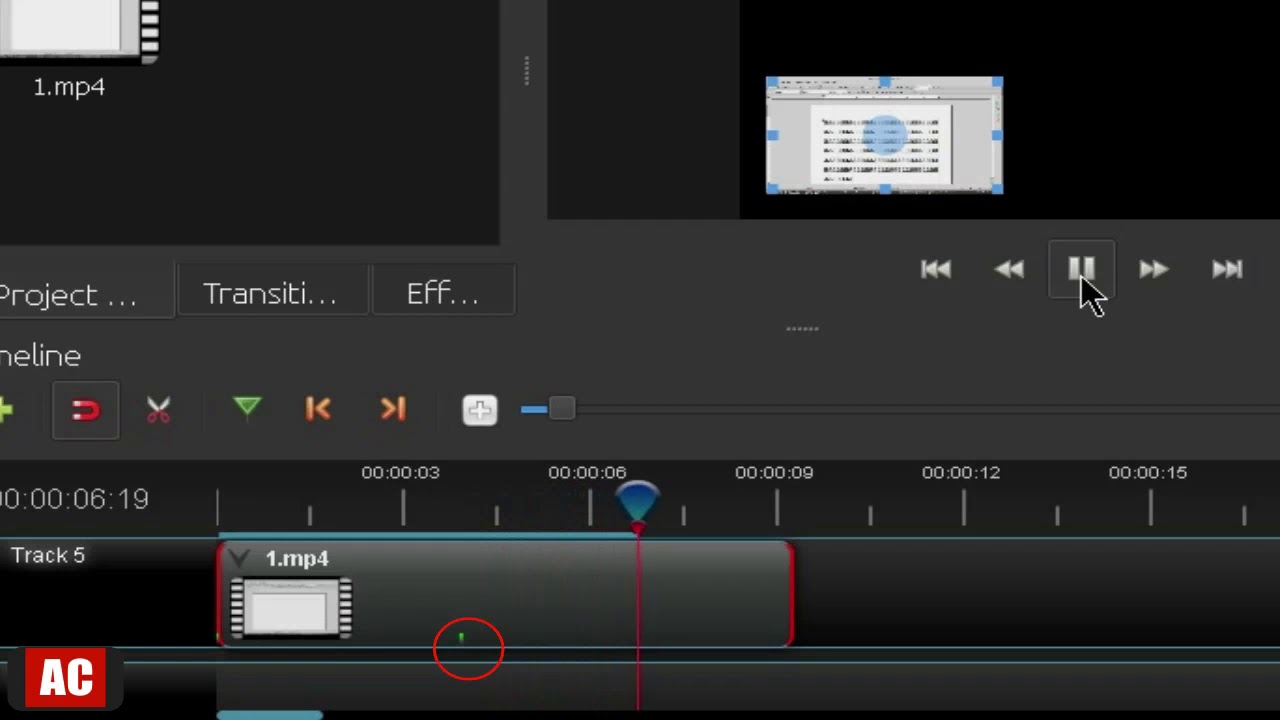Click the rewind playback button
This screenshot has height=720, width=1280.
click(x=1009, y=269)
